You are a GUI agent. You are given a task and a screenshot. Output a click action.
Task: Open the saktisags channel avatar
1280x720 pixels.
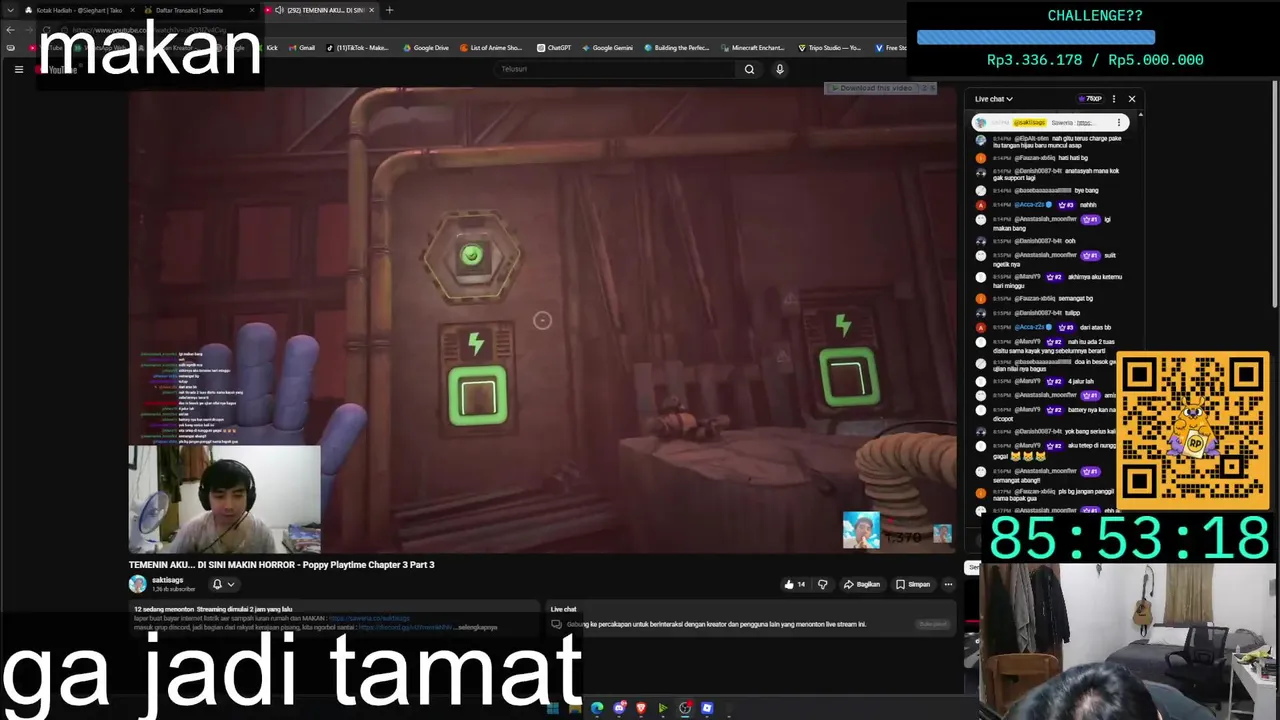pos(137,584)
